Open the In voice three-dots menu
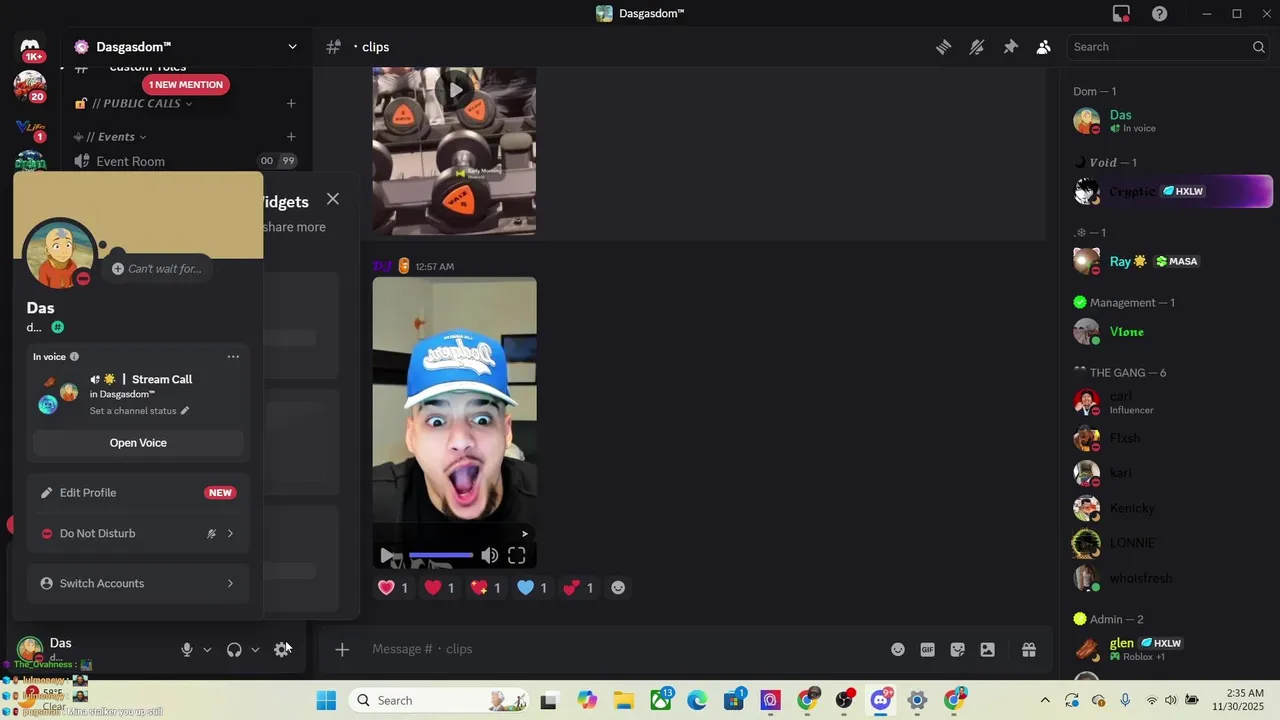The image size is (1280, 720). tap(233, 357)
